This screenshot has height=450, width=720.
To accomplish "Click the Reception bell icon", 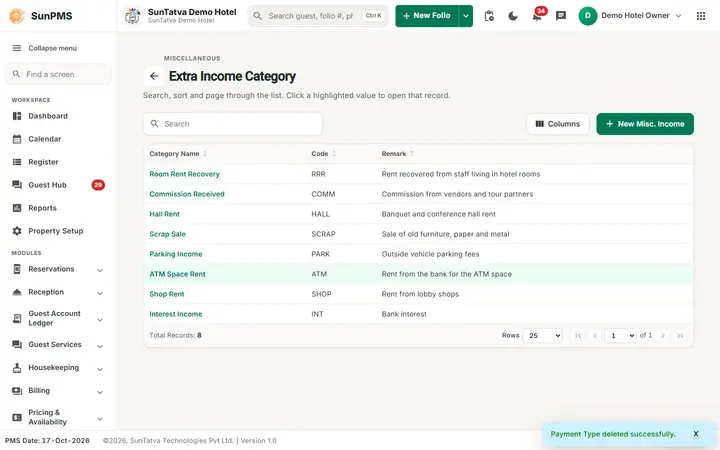I will tap(17, 292).
